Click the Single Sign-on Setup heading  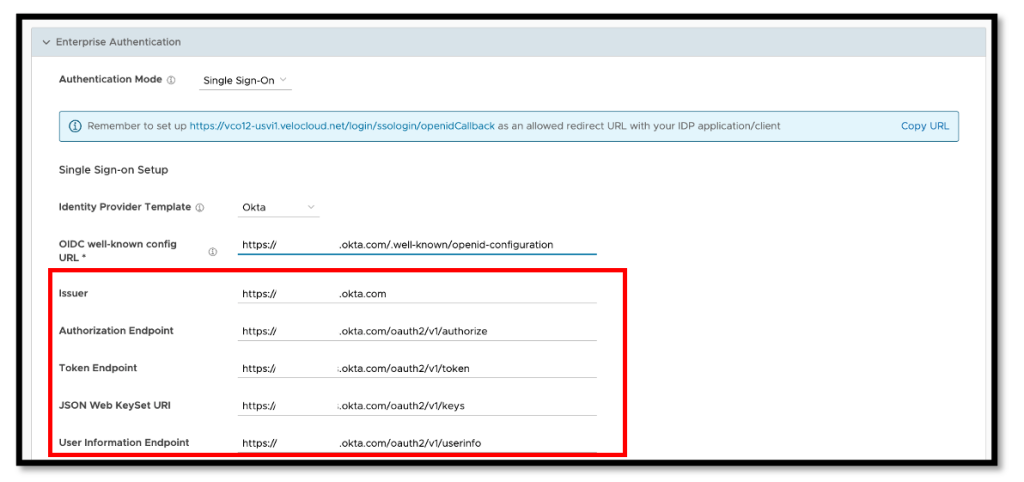tap(113, 170)
